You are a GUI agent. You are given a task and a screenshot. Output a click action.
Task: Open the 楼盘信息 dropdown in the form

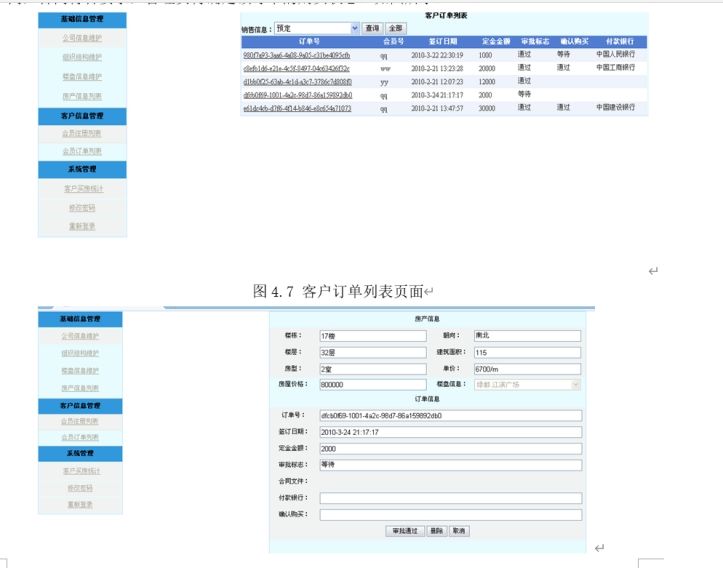[x=527, y=385]
